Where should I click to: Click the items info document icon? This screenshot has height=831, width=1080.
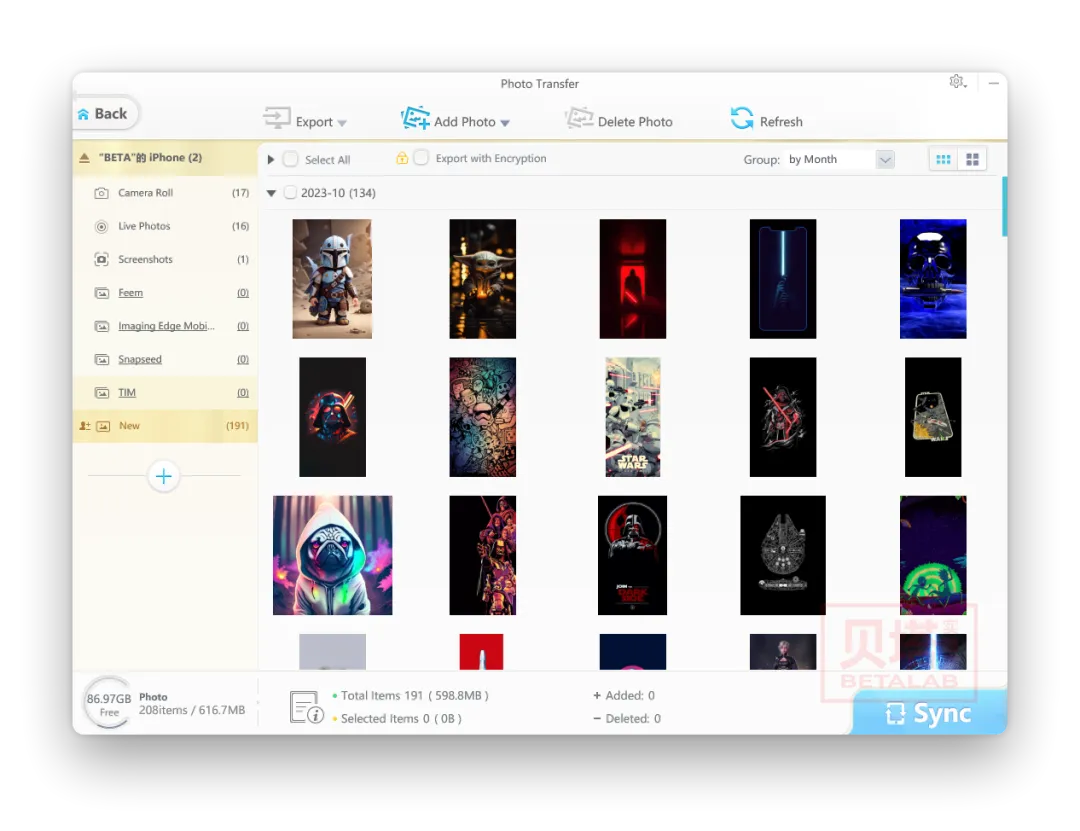point(307,708)
